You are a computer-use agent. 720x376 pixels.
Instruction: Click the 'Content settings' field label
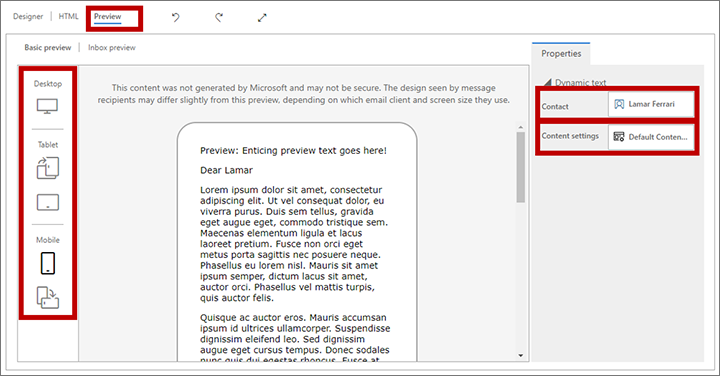pos(570,136)
